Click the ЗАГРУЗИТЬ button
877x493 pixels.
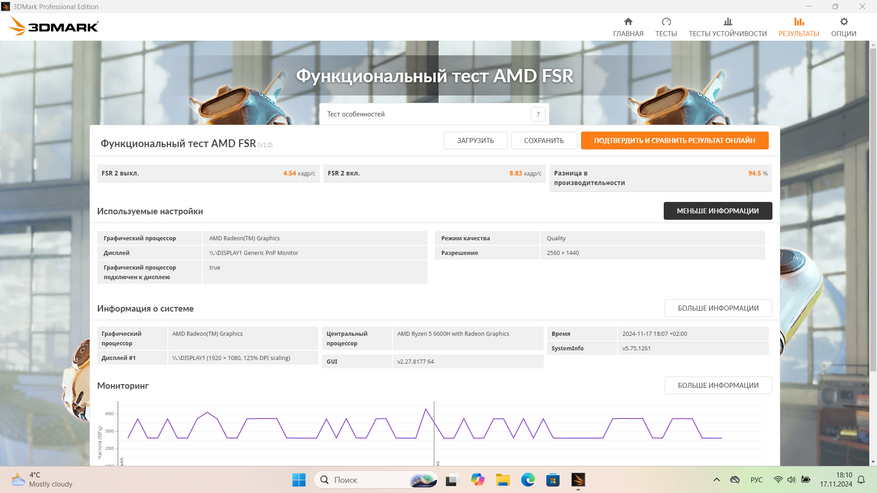coord(475,140)
